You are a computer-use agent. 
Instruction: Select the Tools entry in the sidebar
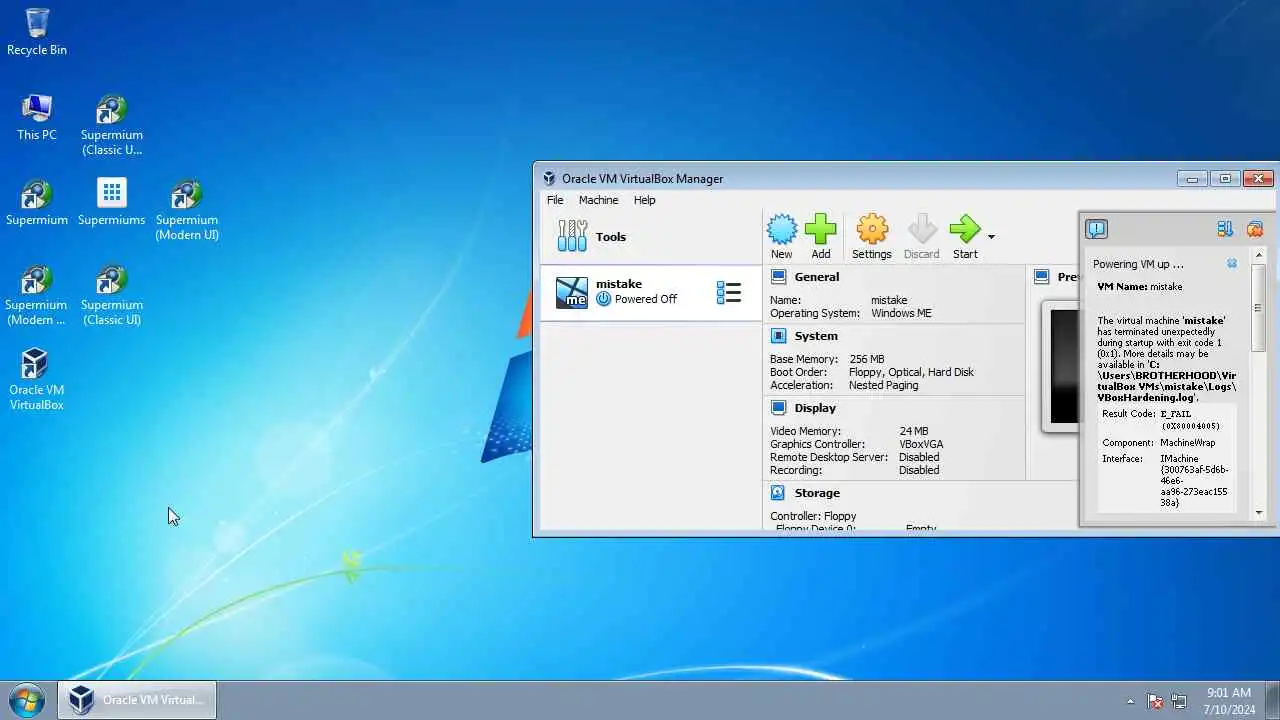pos(651,237)
